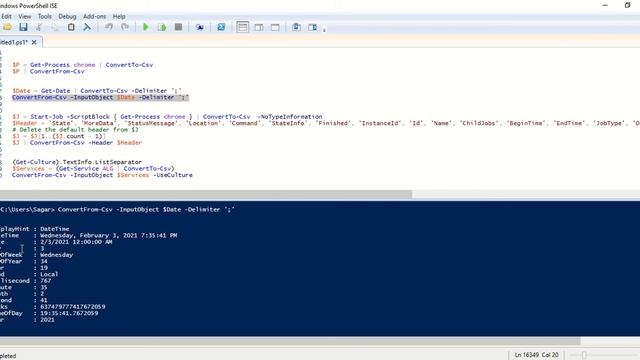640x360 pixels.
Task: Minimize the PowerShell ISE window
Action: 605,5
